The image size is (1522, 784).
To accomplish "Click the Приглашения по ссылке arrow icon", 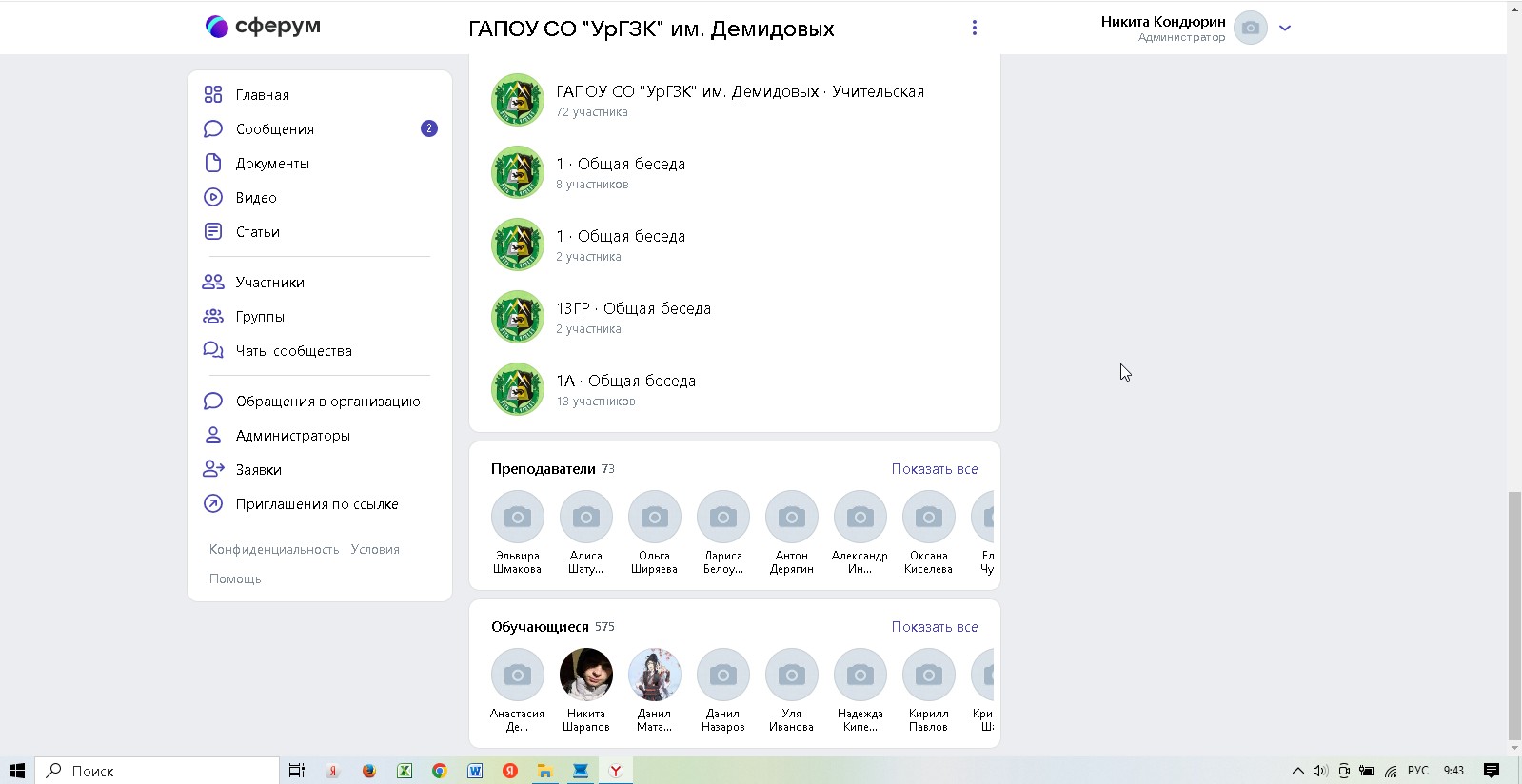I will click(213, 503).
